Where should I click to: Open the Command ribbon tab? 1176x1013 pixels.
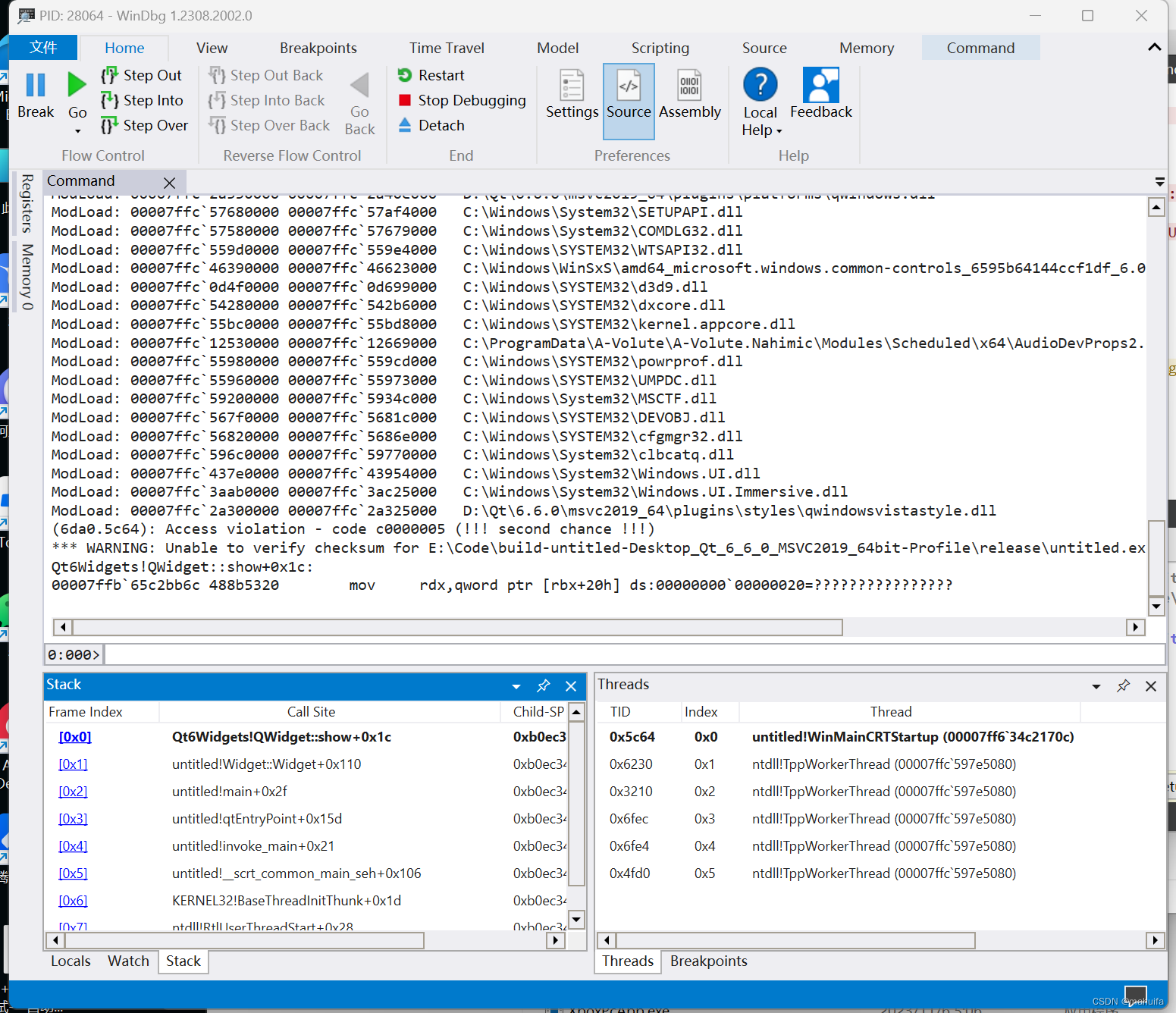pos(980,48)
